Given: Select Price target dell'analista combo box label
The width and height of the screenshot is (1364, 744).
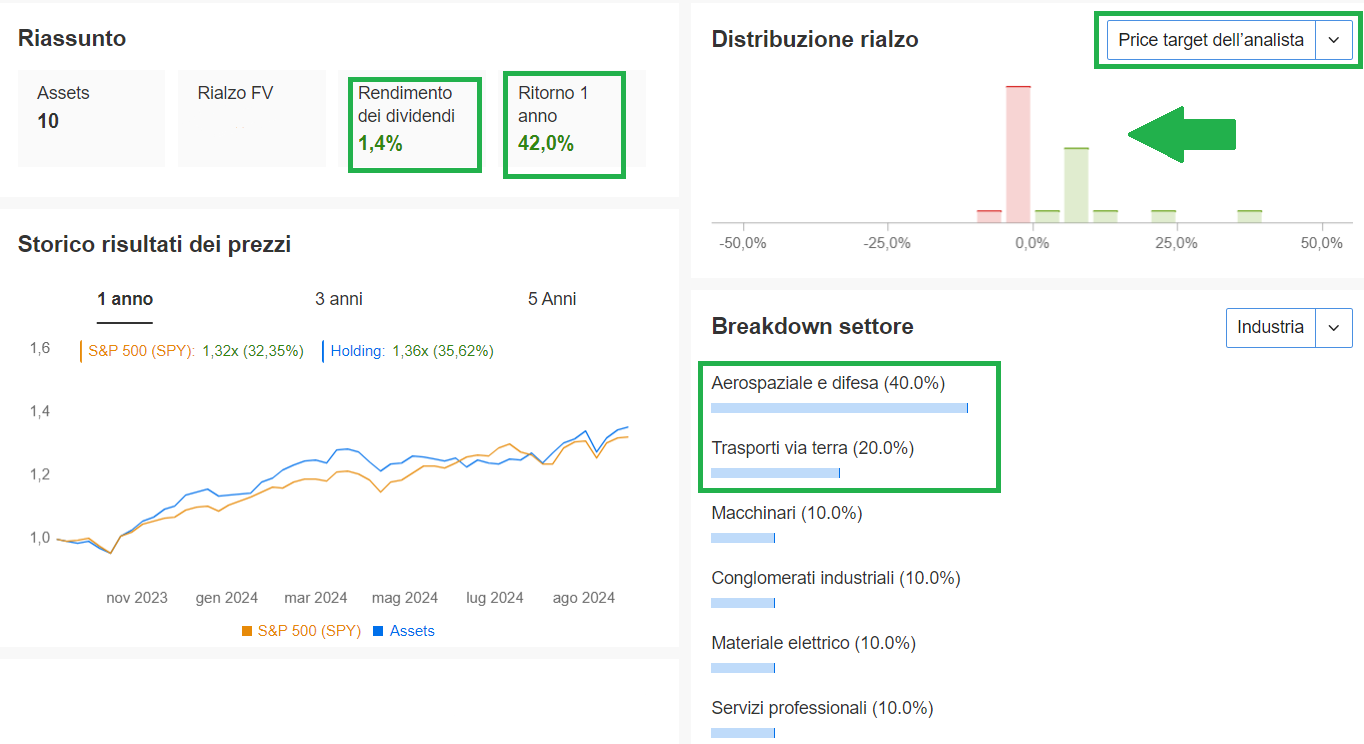Looking at the screenshot, I should (x=1211, y=40).
